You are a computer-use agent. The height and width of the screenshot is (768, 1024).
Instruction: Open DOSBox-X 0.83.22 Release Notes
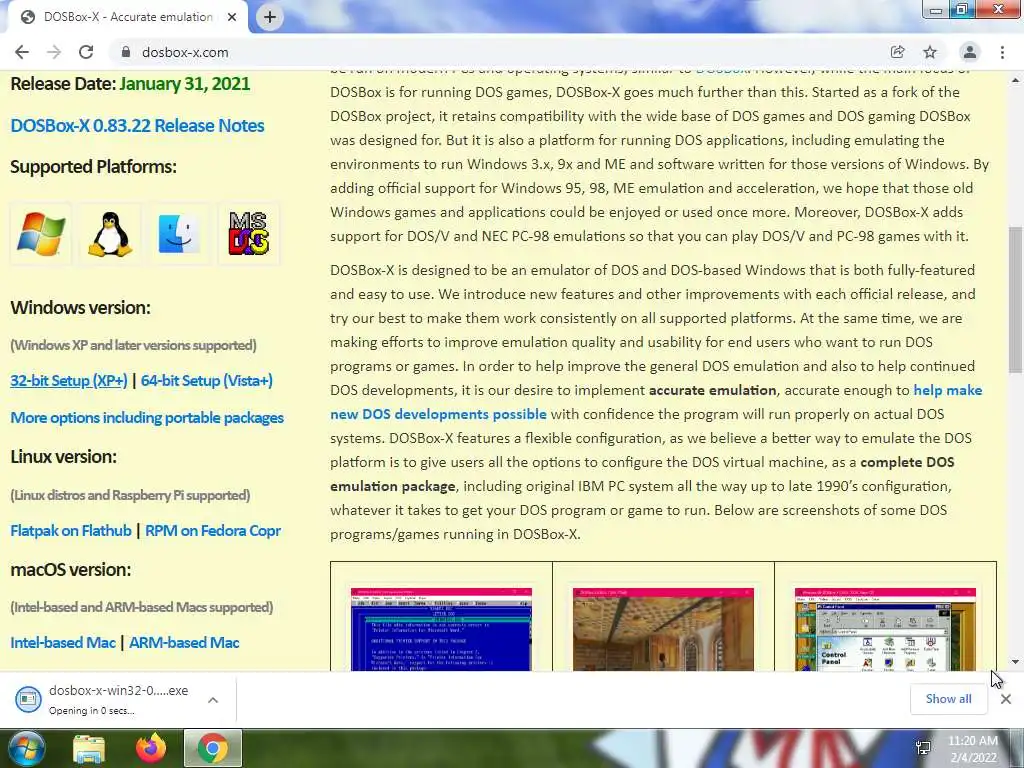tap(137, 125)
